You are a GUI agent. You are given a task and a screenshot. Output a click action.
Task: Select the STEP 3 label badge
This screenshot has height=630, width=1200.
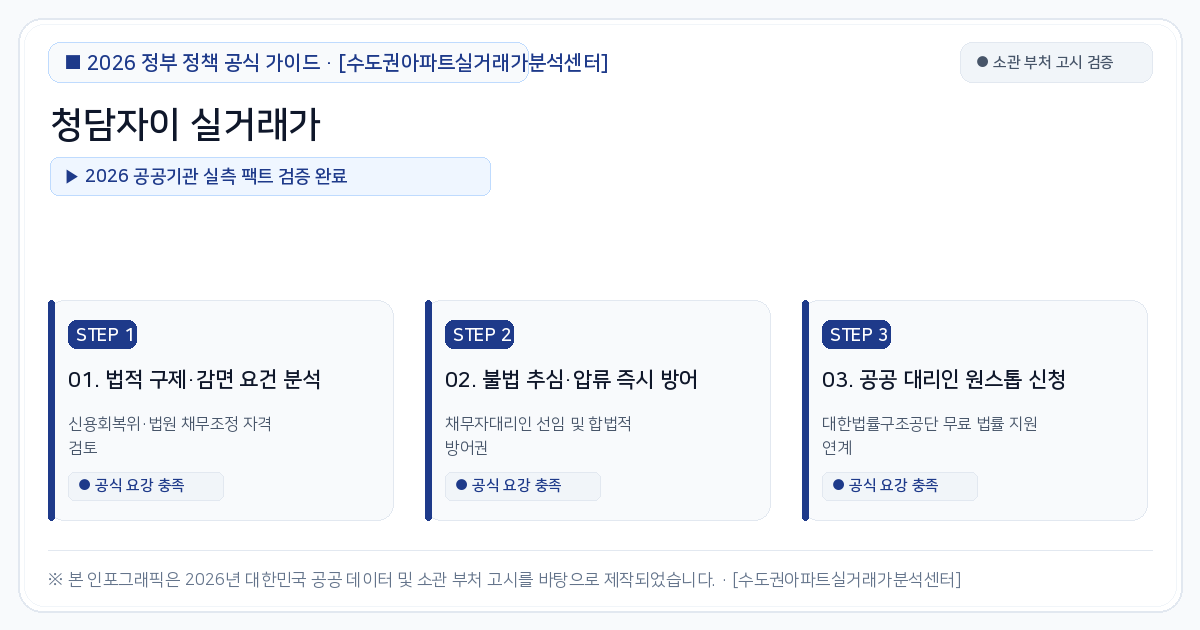(856, 335)
